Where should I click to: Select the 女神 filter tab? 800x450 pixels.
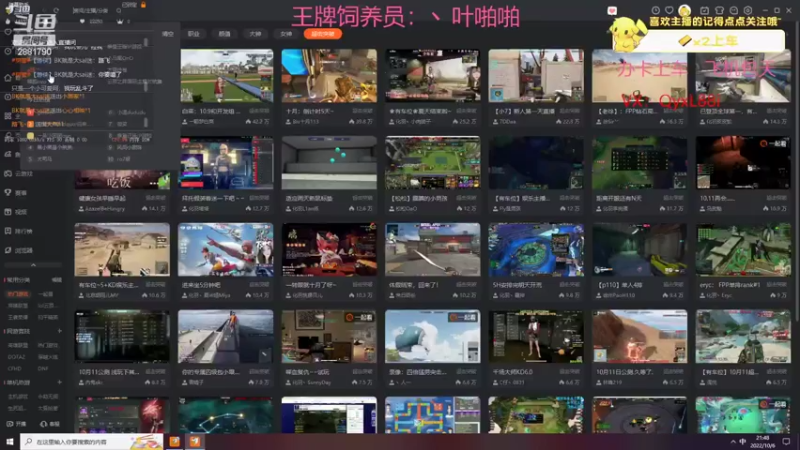pos(286,34)
